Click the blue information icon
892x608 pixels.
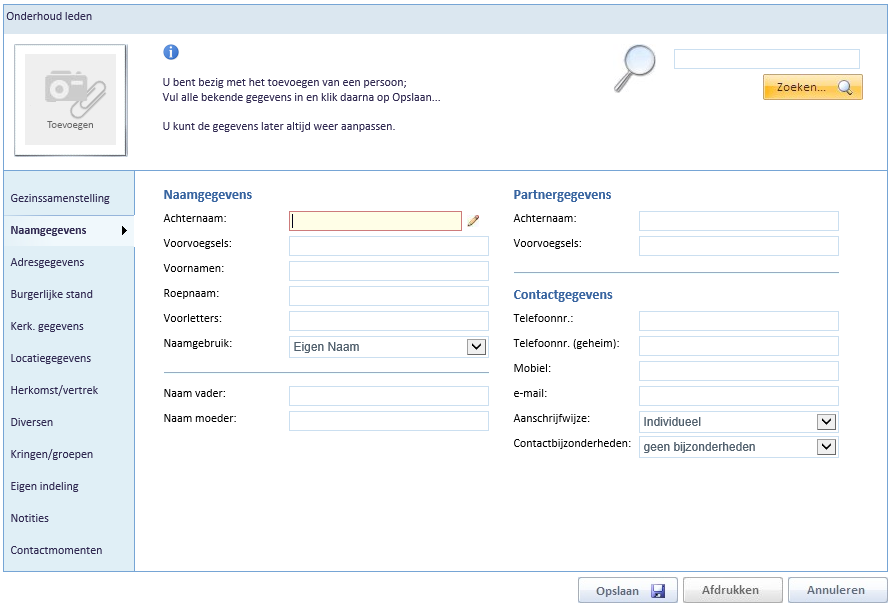[171, 52]
